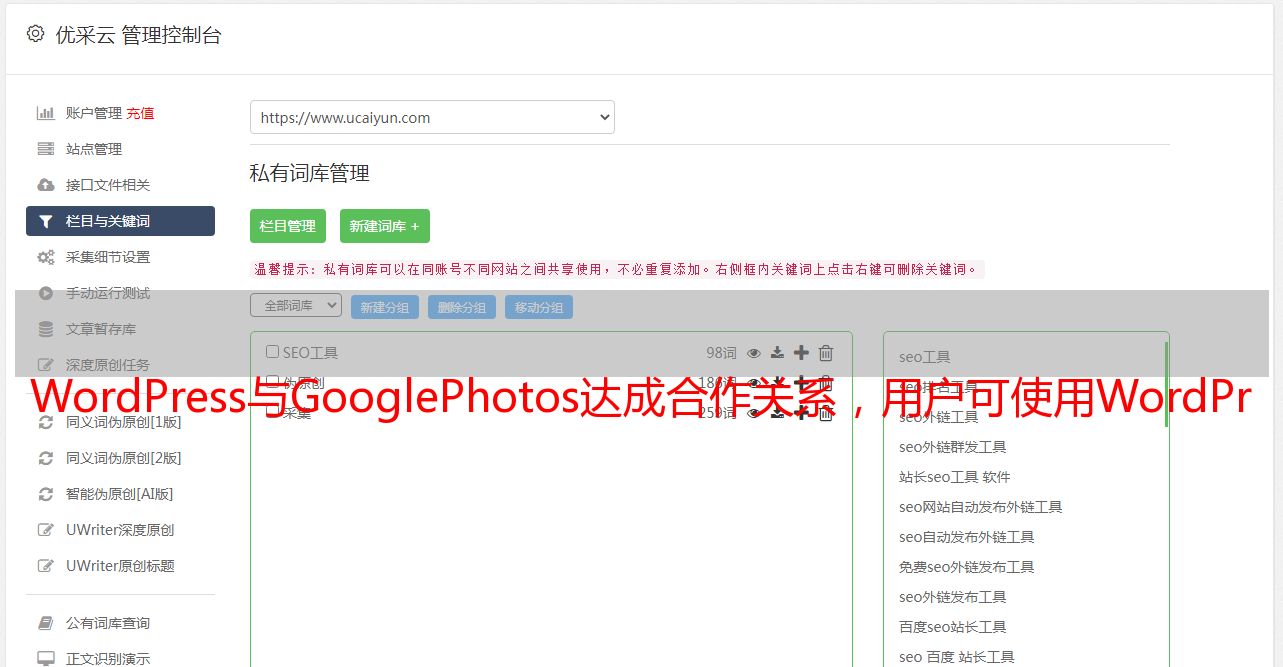1283x667 pixels.
Task: Click the 优采云 管理控制台 title
Action: pos(138,35)
